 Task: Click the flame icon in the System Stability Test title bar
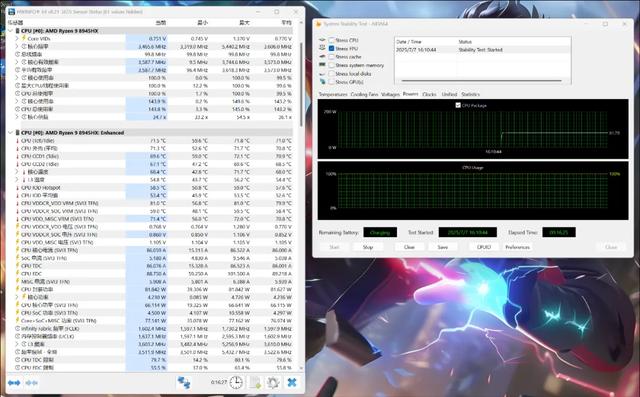pos(319,24)
